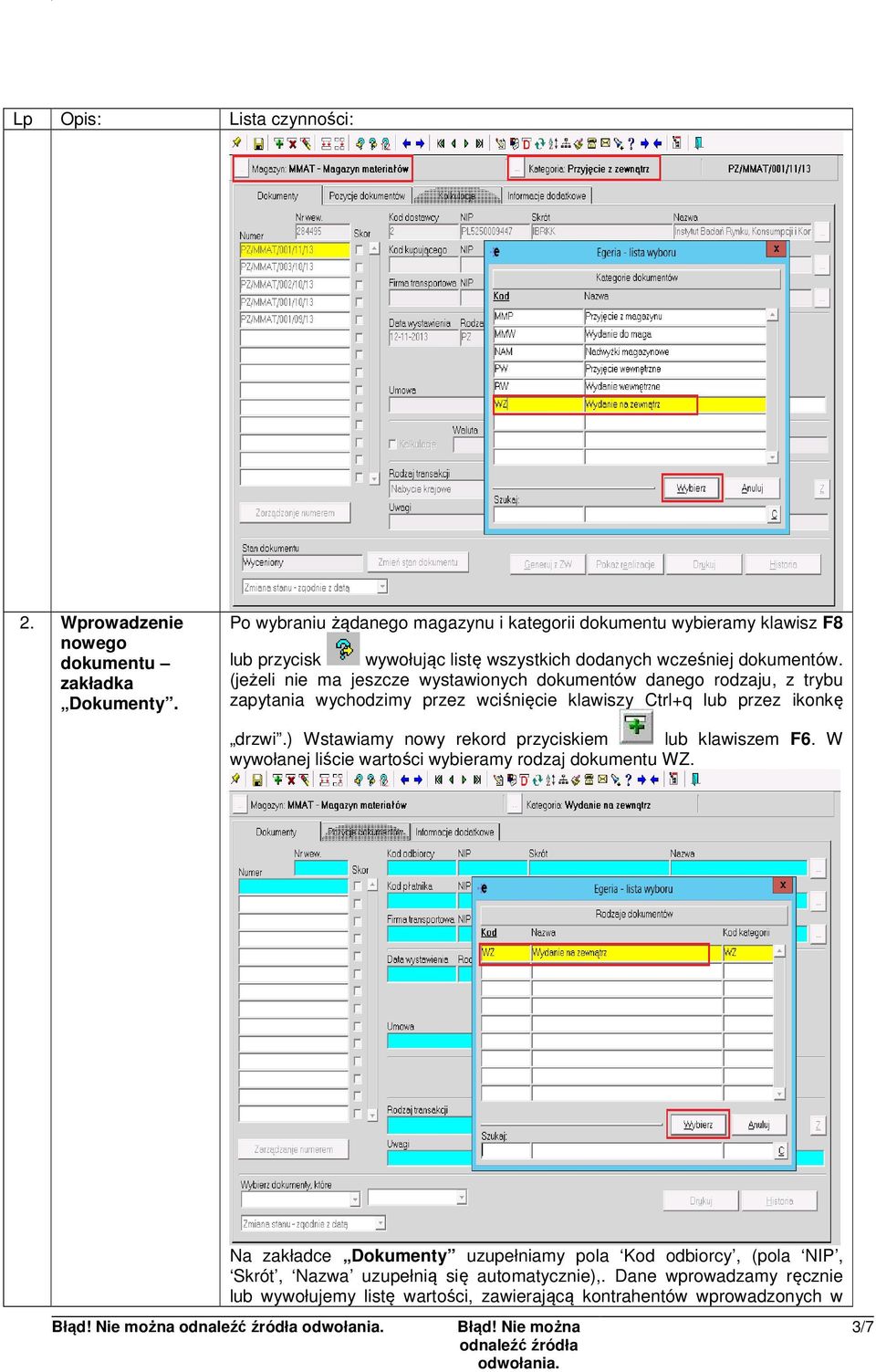Tick Skor checkbox for PZ/MMAT/001/09/13 row
The width and height of the screenshot is (876, 1372).
tap(360, 319)
